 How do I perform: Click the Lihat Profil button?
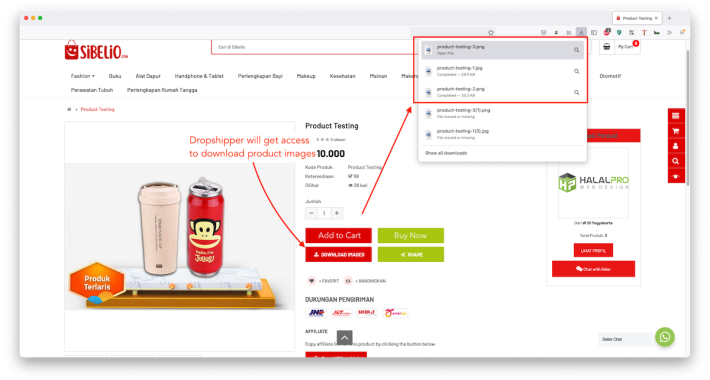(x=593, y=250)
